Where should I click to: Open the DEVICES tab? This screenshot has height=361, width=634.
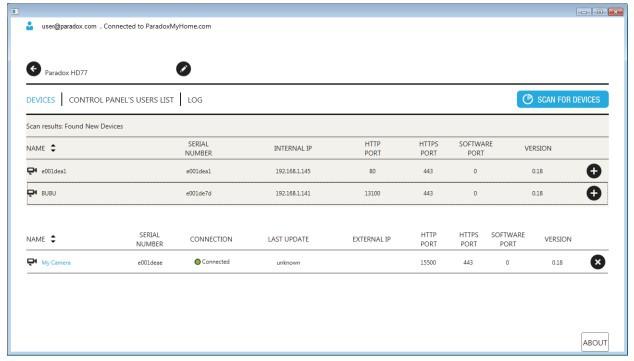tap(40, 100)
